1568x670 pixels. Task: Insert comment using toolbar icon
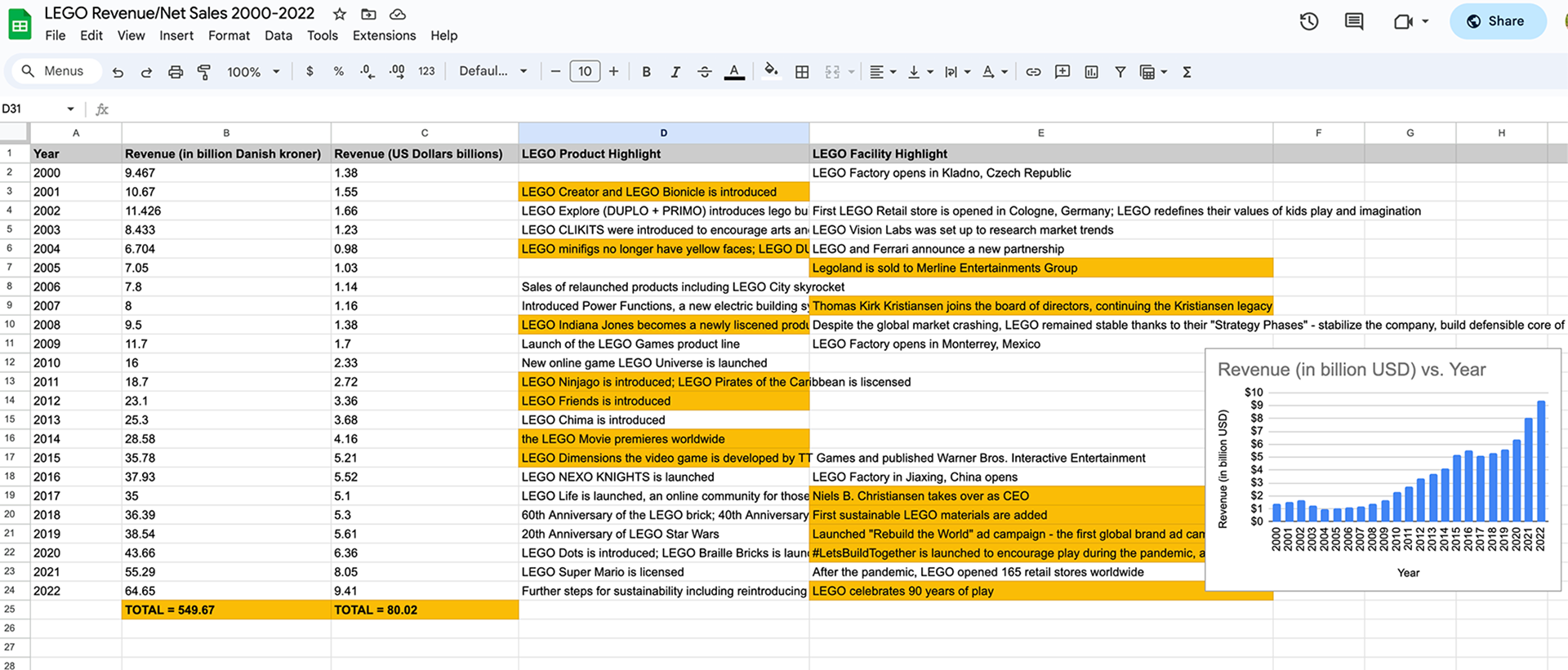pyautogui.click(x=1062, y=72)
